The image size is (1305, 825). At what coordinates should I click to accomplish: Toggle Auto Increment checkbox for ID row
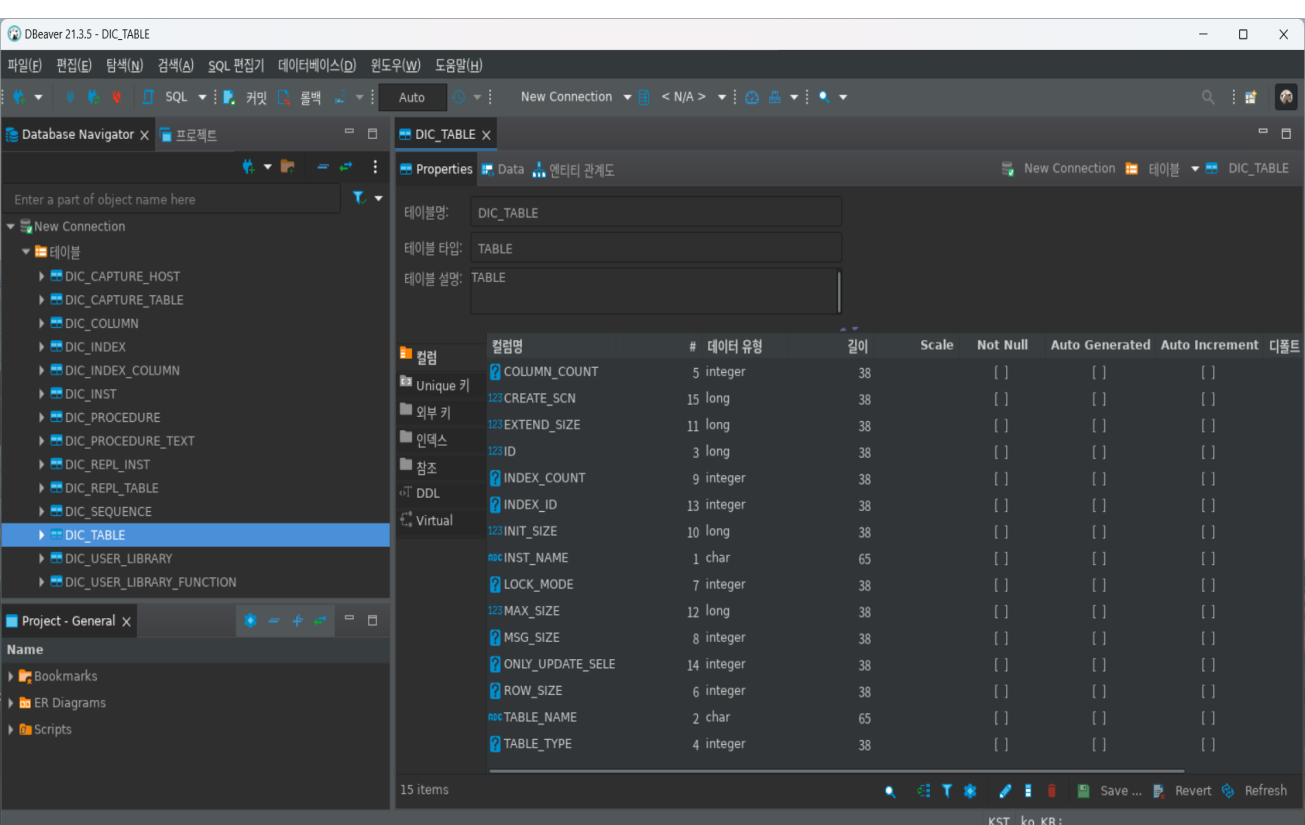1208,452
